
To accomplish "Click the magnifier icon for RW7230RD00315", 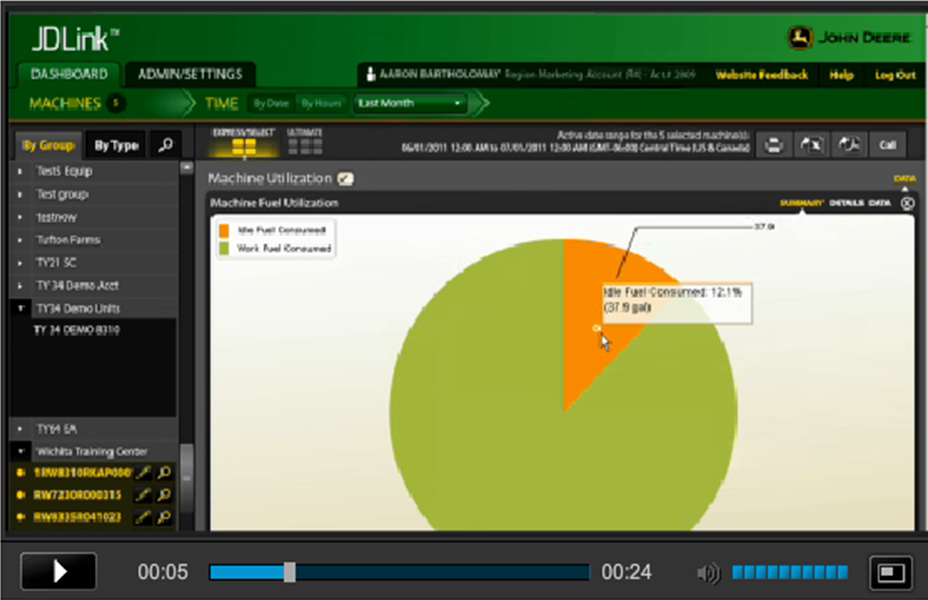I will click(x=165, y=495).
